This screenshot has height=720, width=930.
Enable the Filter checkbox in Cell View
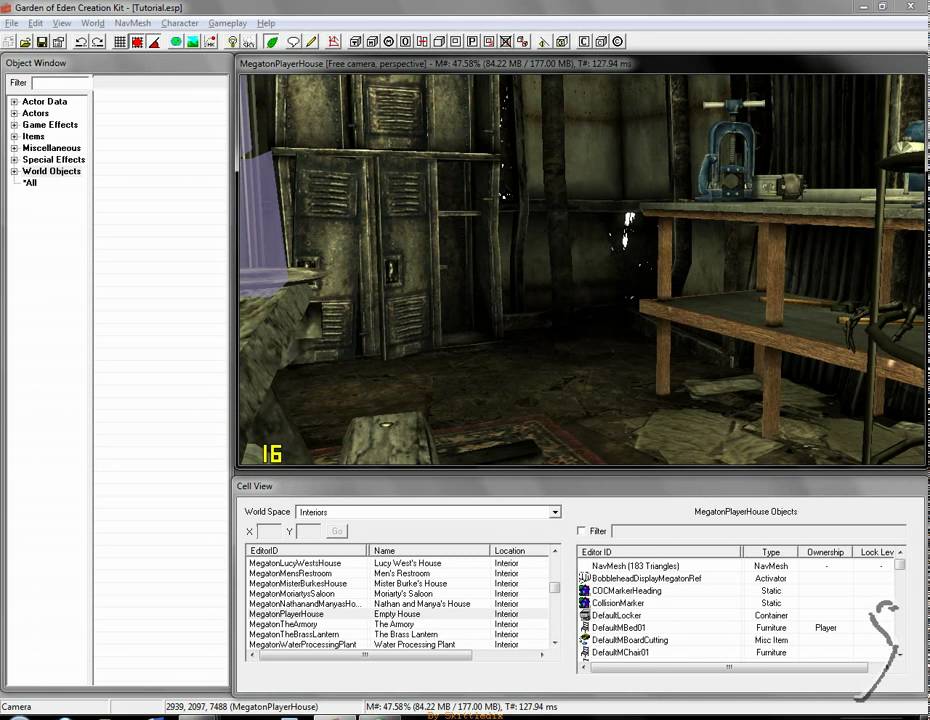pyautogui.click(x=581, y=531)
